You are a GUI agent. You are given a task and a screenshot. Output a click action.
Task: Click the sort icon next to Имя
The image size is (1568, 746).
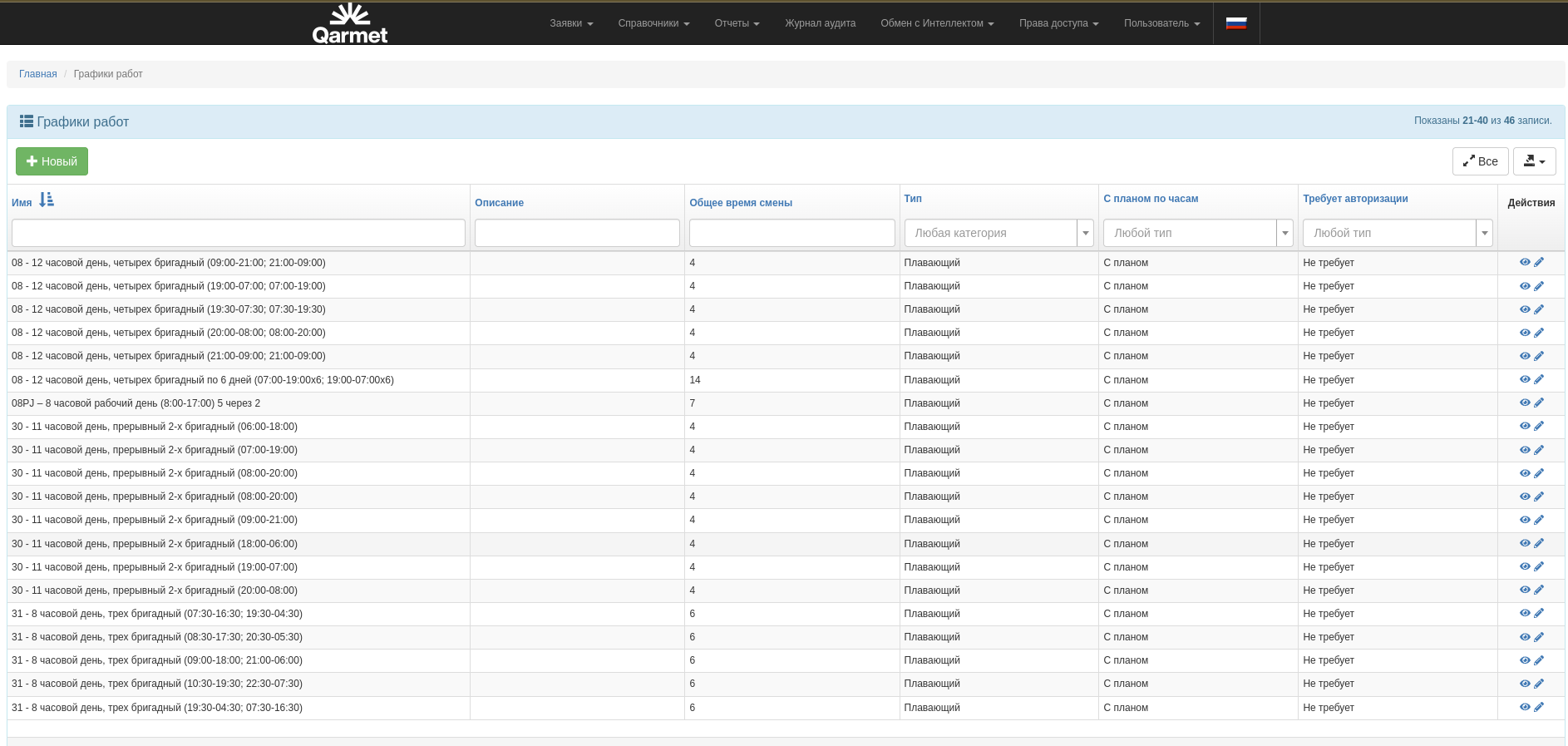(x=47, y=200)
